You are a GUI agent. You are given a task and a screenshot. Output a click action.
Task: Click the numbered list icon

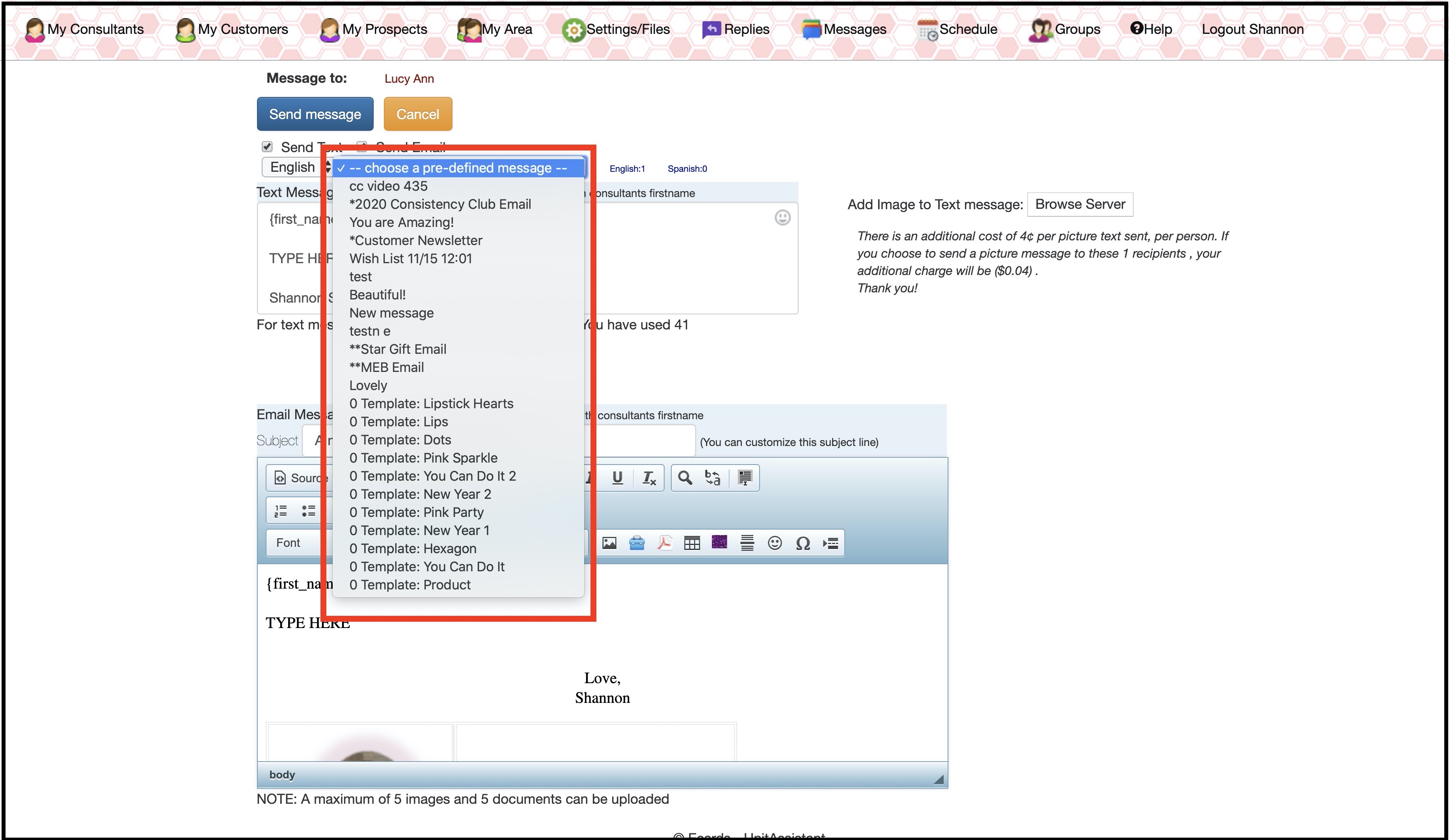(x=281, y=511)
